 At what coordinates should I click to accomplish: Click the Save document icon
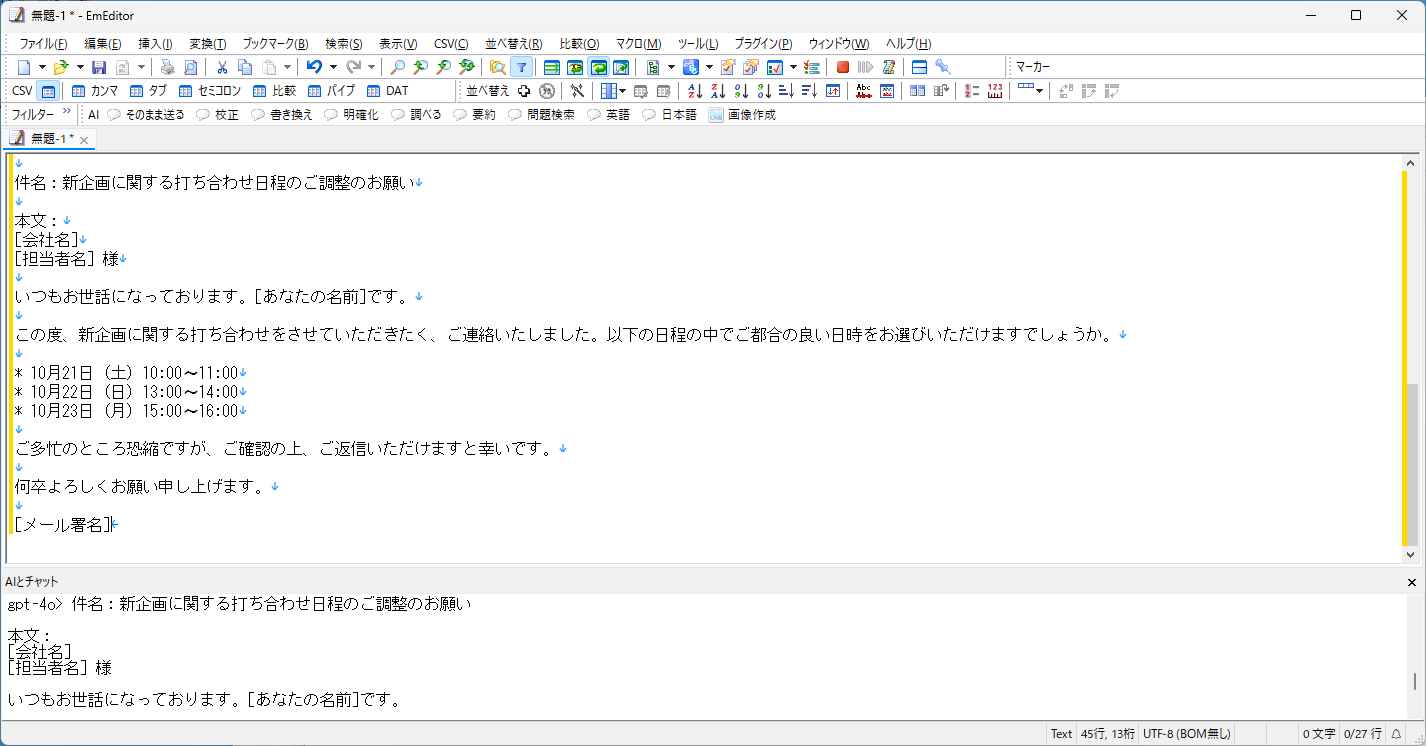(x=98, y=66)
